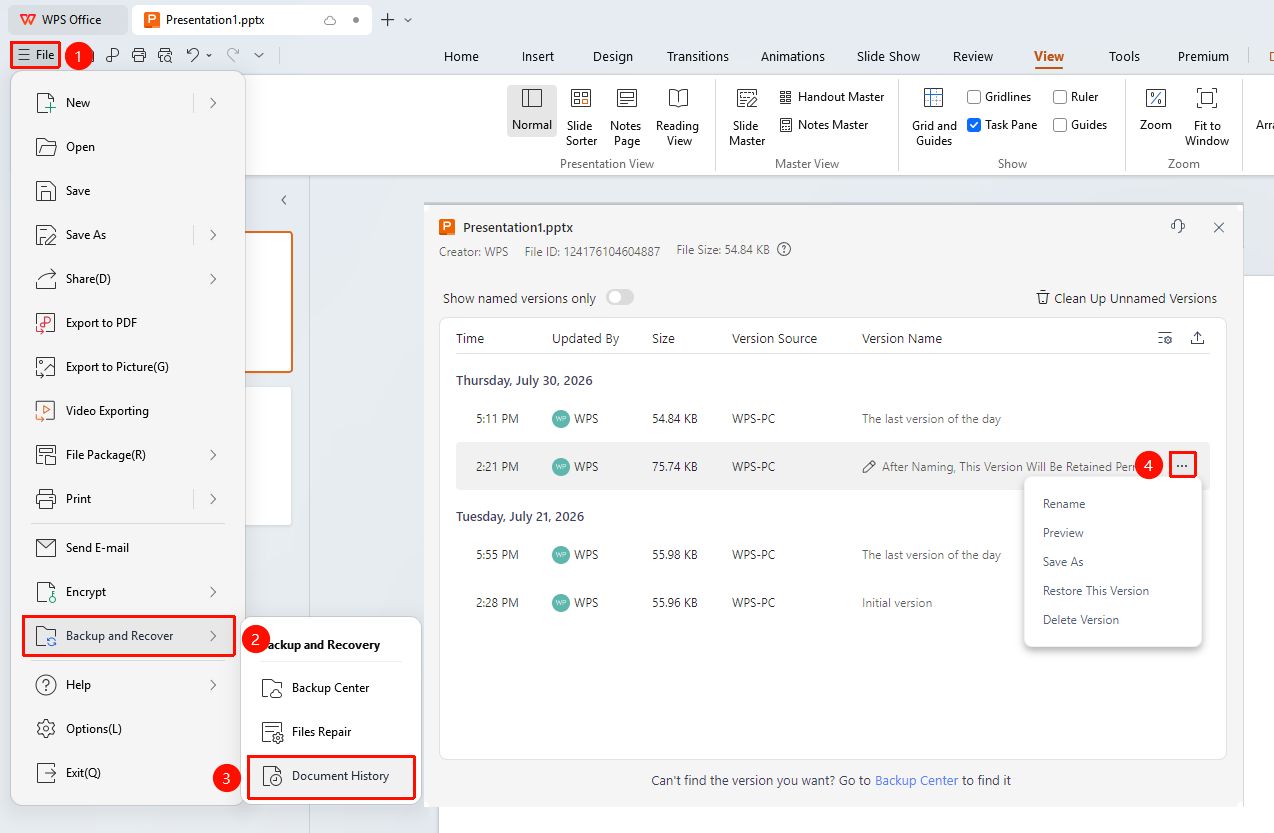Open the File menu button
The image size is (1274, 833).
[x=36, y=55]
